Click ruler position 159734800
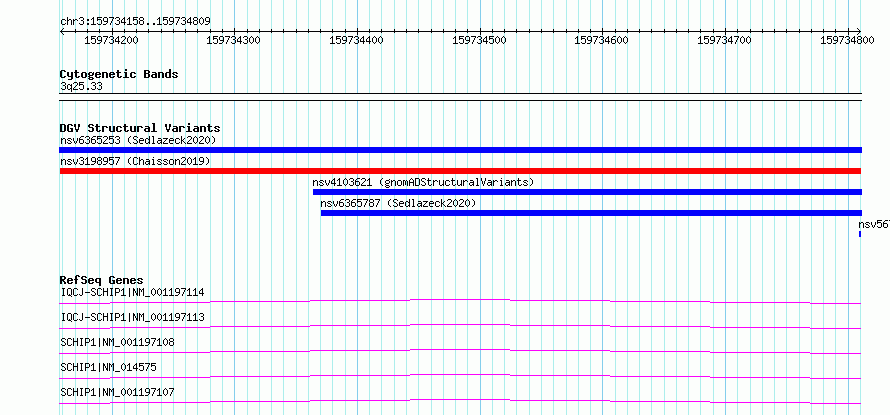Image resolution: width=890 pixels, height=415 pixels. (x=847, y=40)
